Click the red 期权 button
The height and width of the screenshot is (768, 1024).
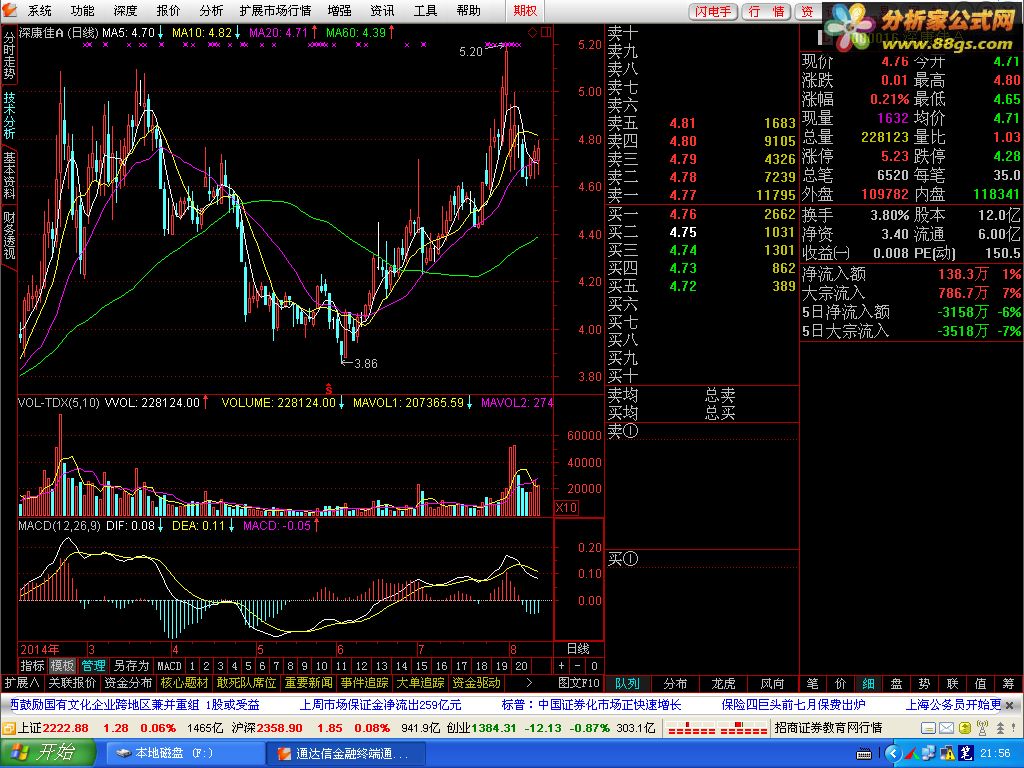(x=525, y=10)
